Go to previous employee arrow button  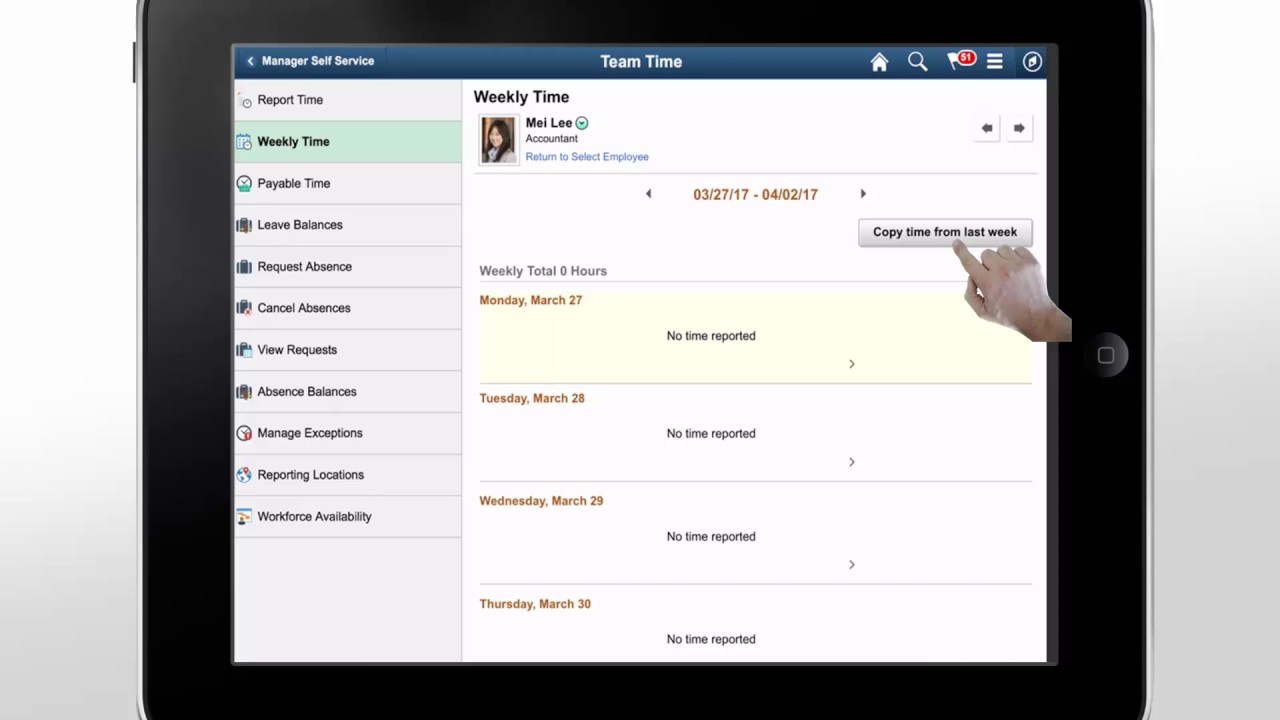coord(987,128)
